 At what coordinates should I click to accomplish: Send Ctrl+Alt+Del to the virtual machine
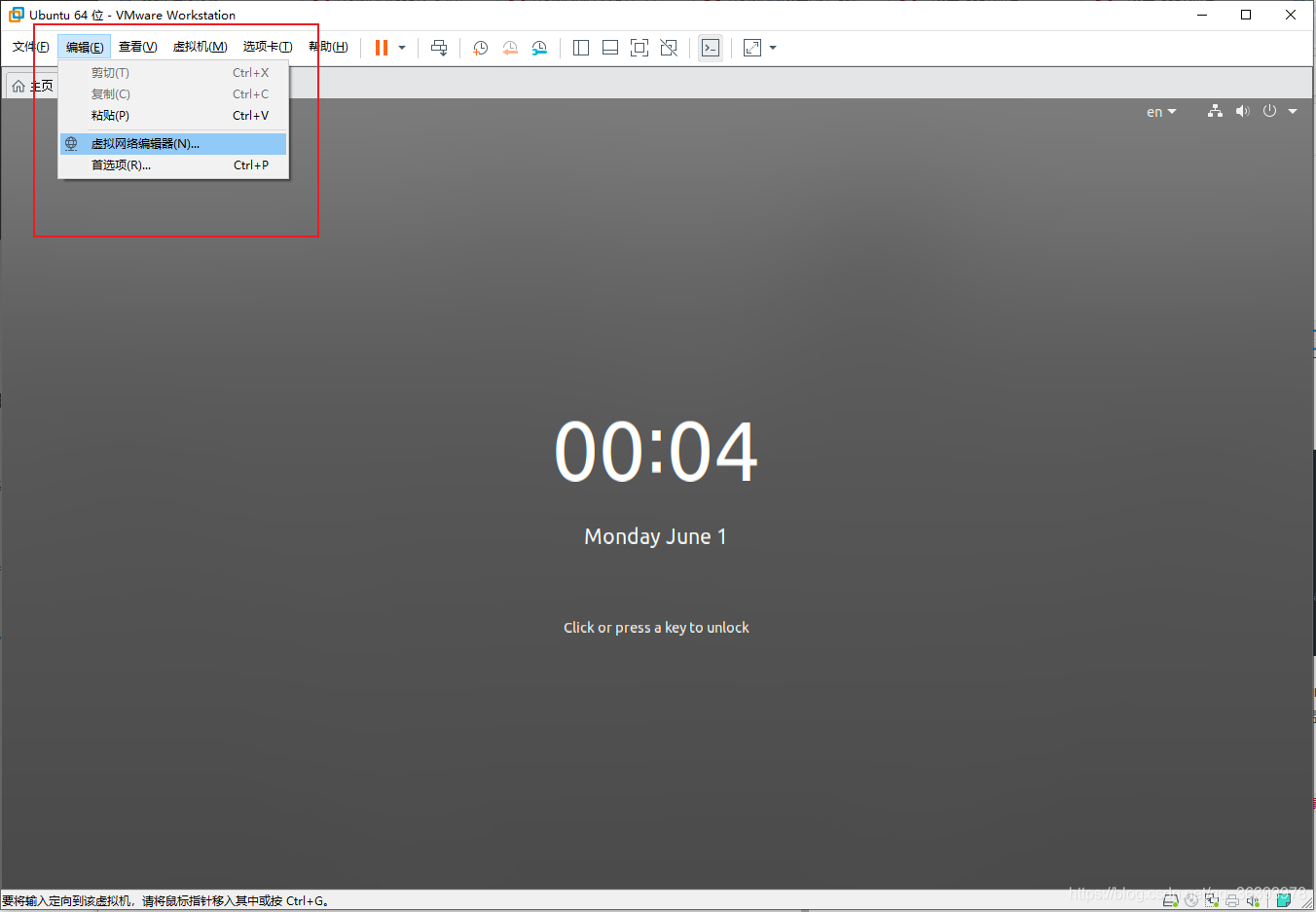point(439,48)
